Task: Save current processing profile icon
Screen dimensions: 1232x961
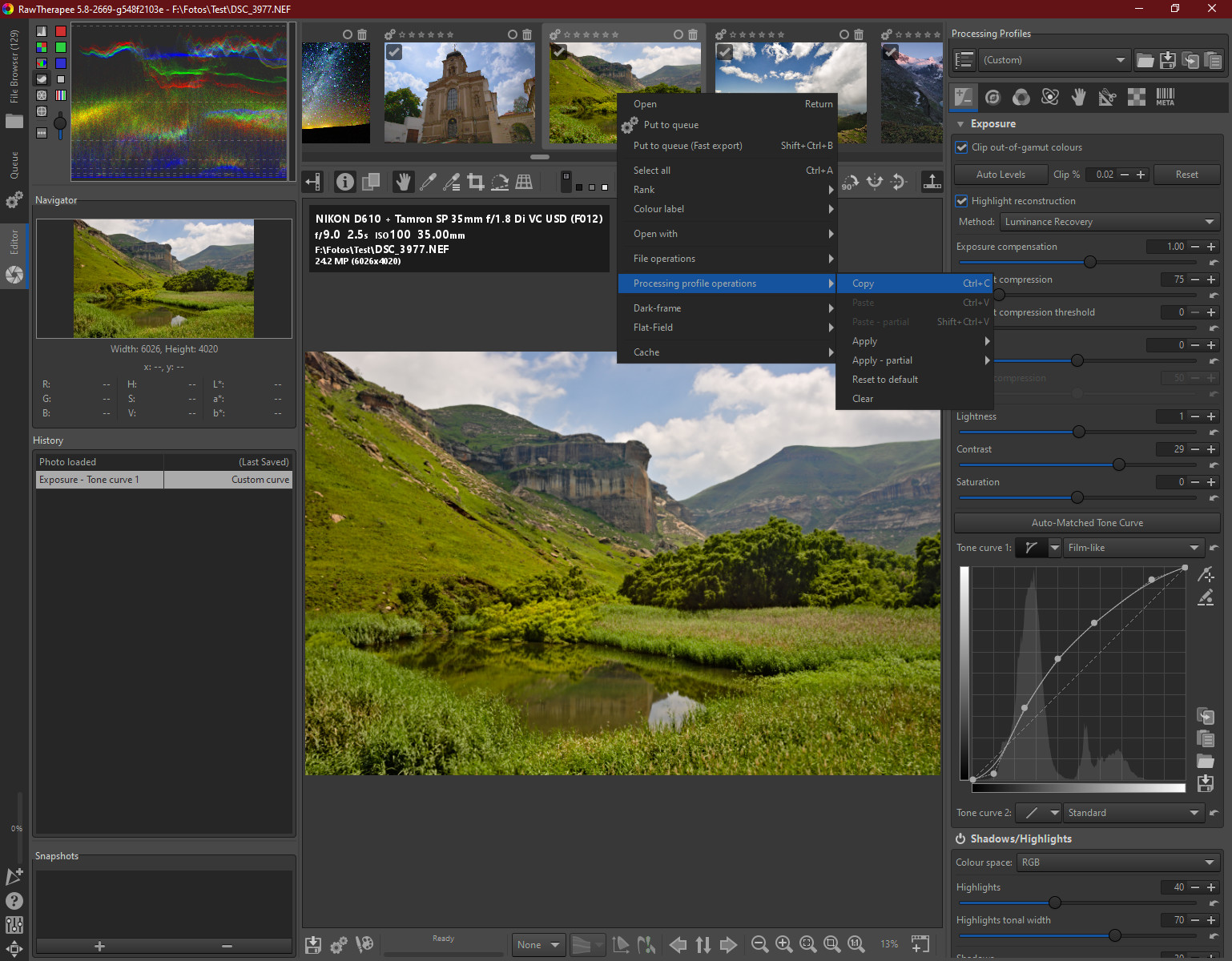Action: [1167, 60]
